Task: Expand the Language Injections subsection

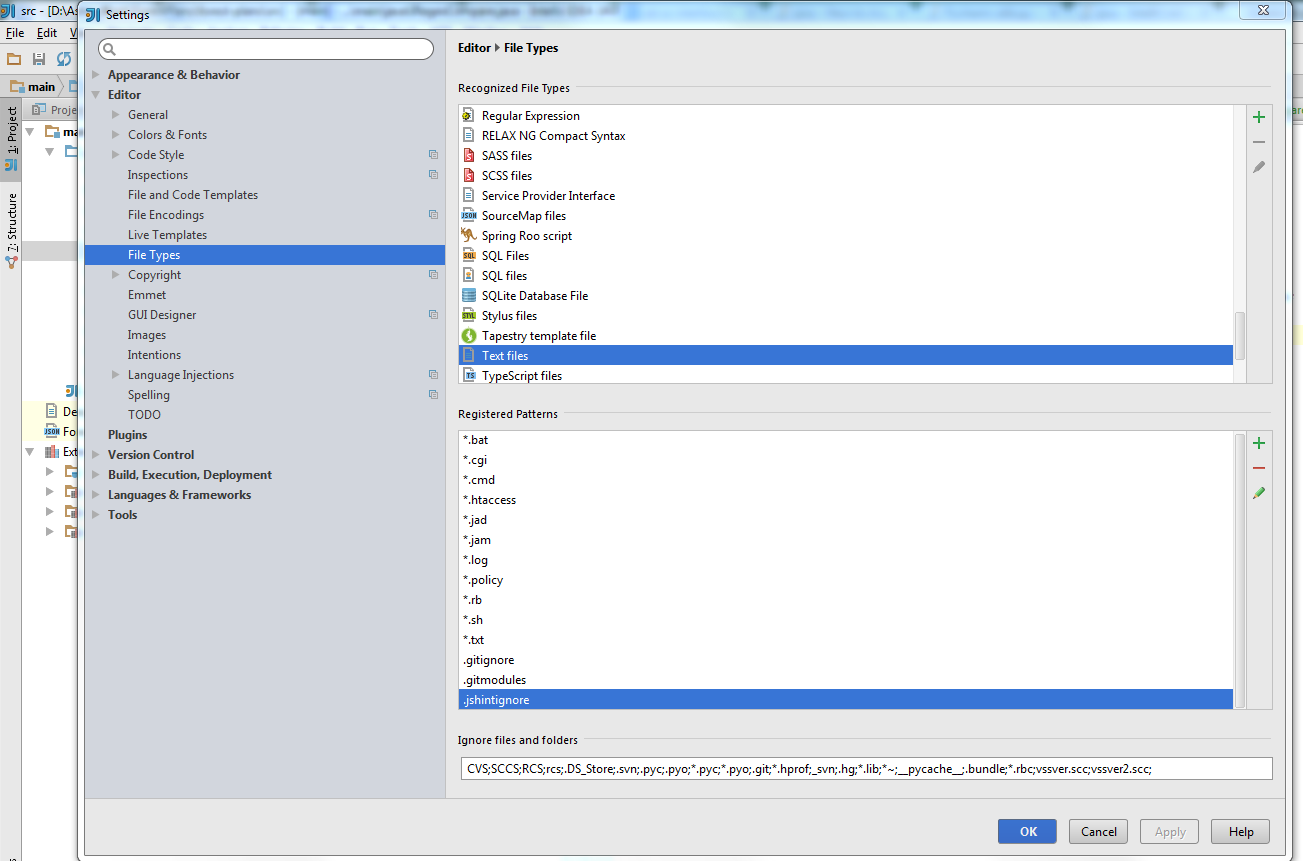Action: (116, 375)
